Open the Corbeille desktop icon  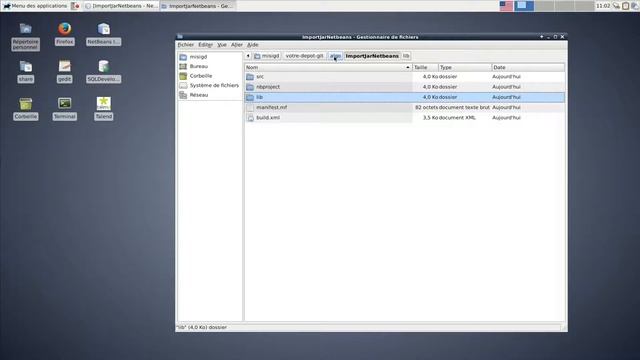(25, 104)
